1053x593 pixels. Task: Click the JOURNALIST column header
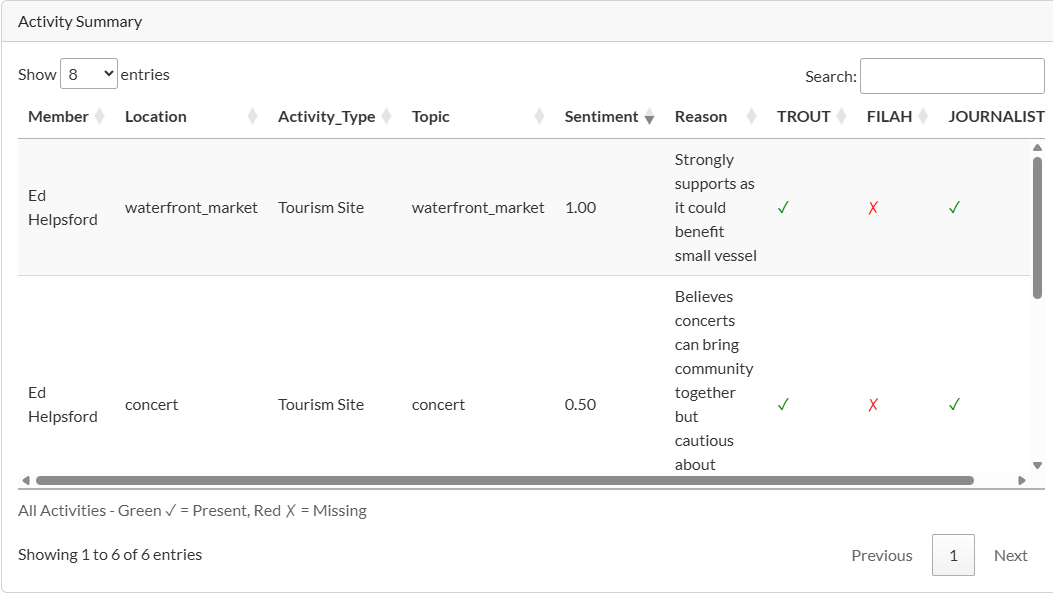(x=996, y=117)
